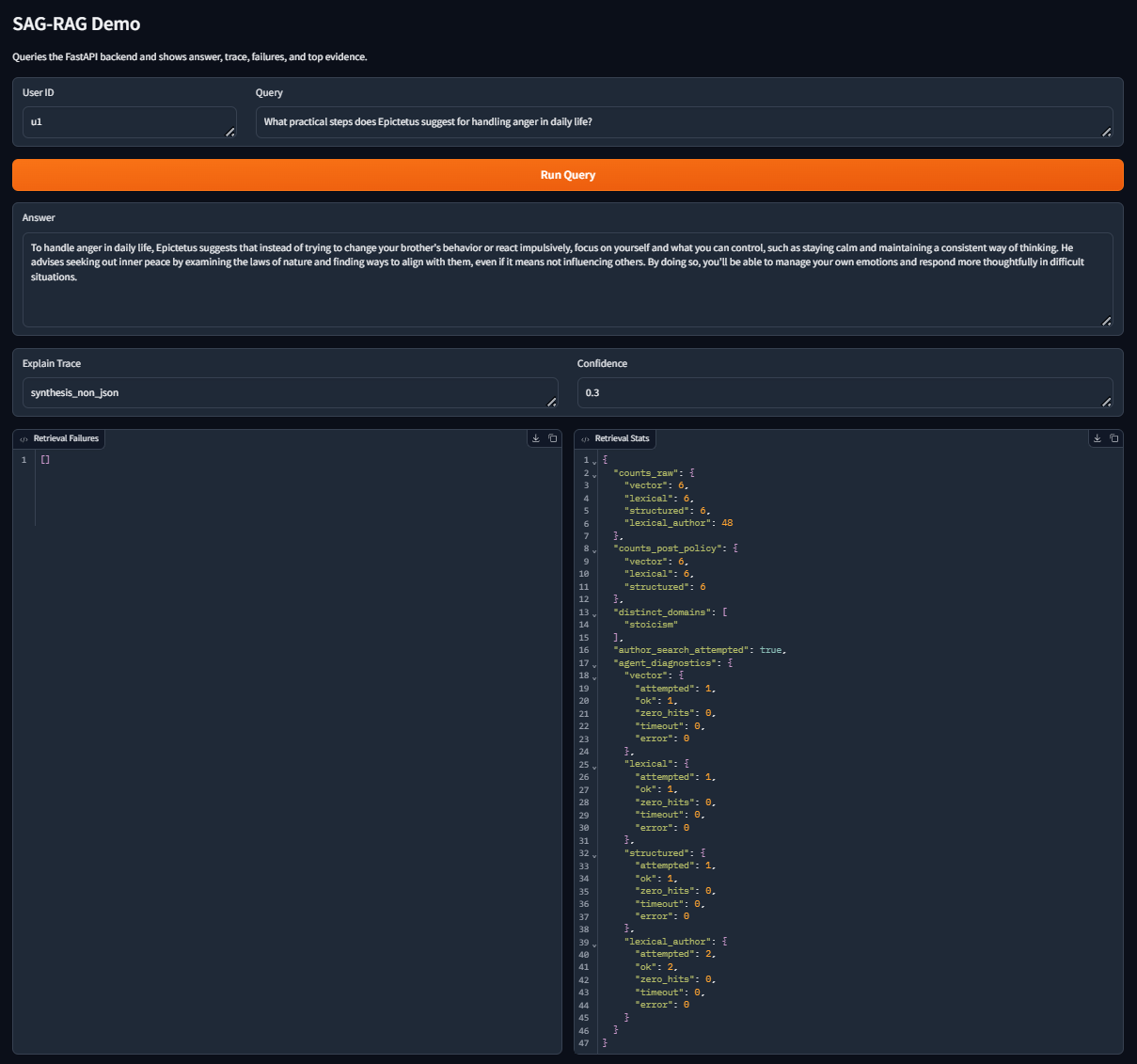This screenshot has width=1137, height=1064.
Task: Collapse the distinct_domains array fold arrow
Action: pyautogui.click(x=594, y=613)
